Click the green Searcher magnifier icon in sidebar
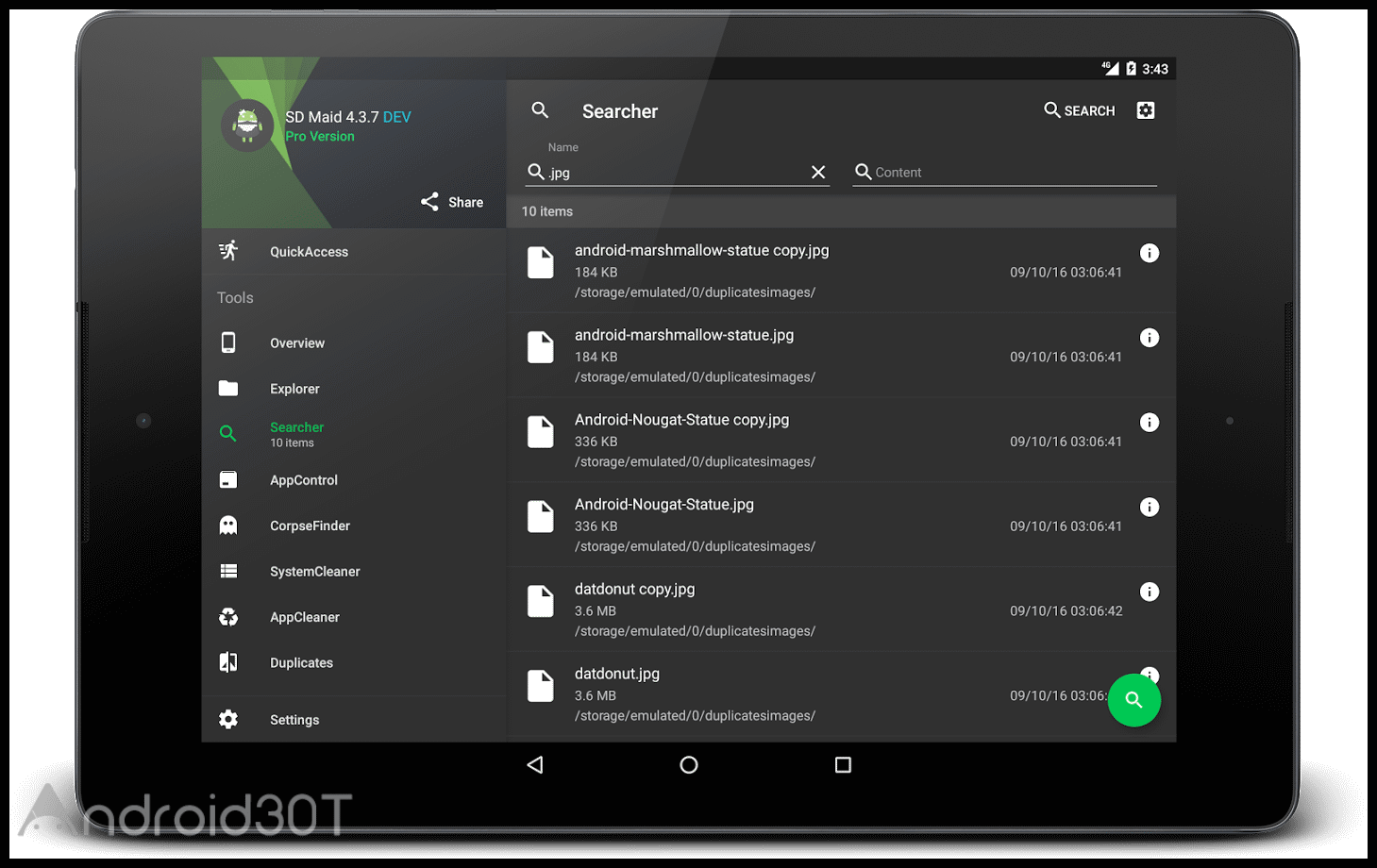1377x868 pixels. tap(228, 434)
